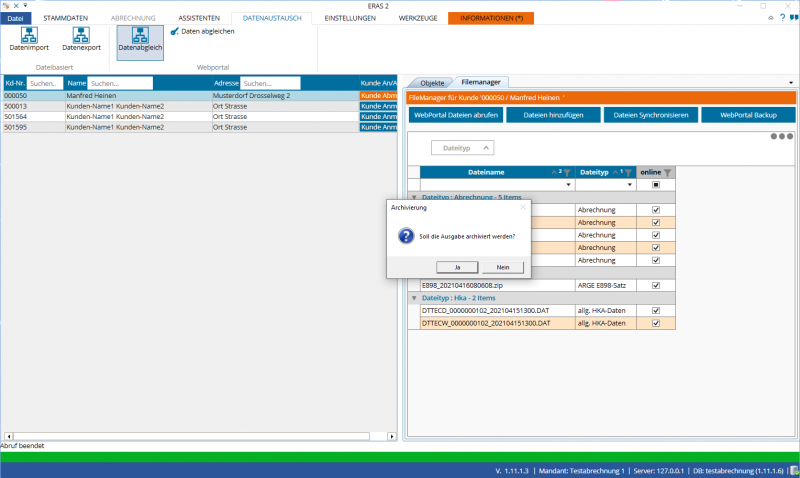Click the blue quote-marks icon beside help
The image size is (800, 478).
point(794,18)
